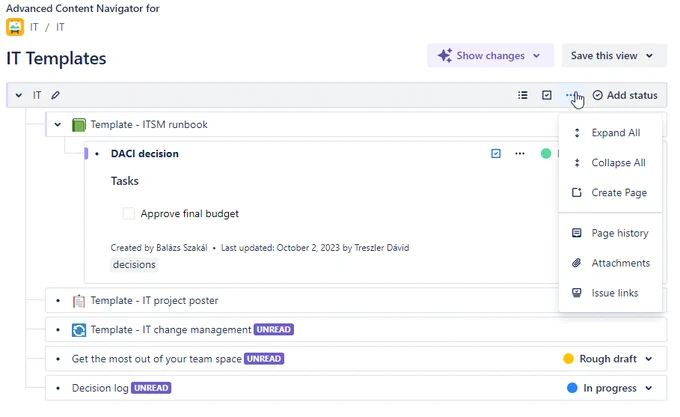
Task: Click the sparkle icon on Show changes
Action: 445,55
